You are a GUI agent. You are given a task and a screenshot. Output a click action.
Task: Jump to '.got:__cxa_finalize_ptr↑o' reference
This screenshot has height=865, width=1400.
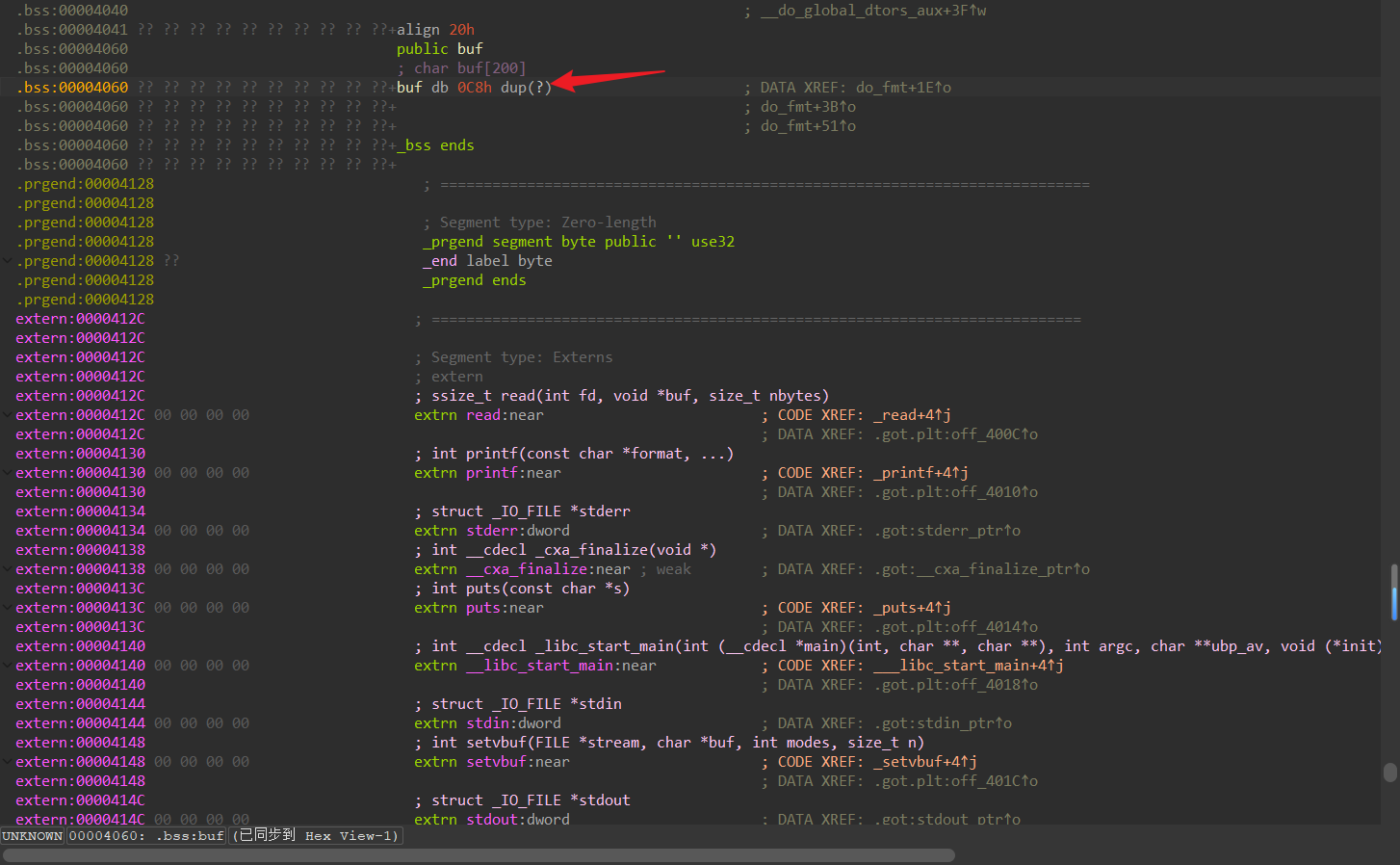981,568
